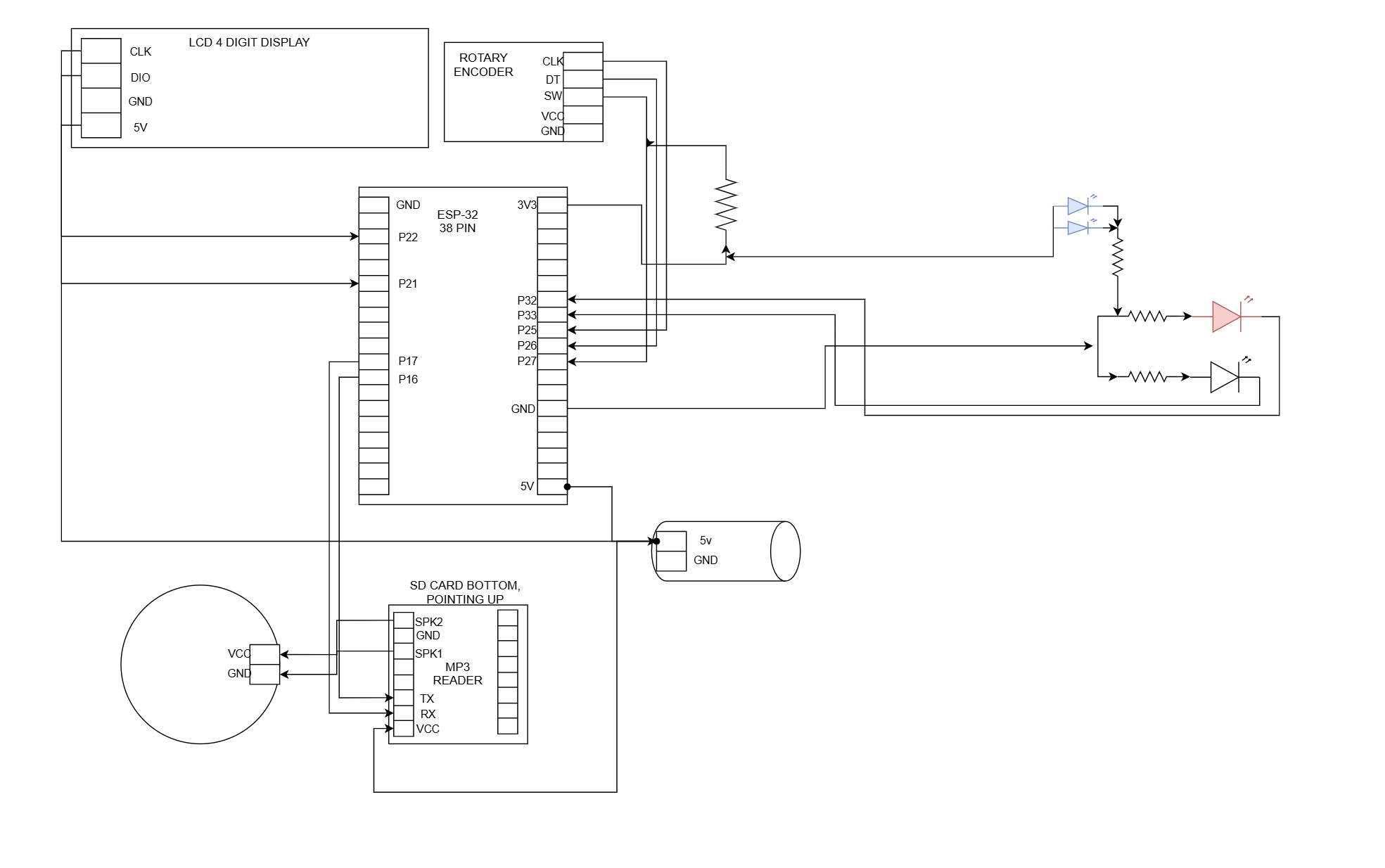Click the 5V label on the ESP-32
Viewport: 1385px width, 868px height.
527,486
